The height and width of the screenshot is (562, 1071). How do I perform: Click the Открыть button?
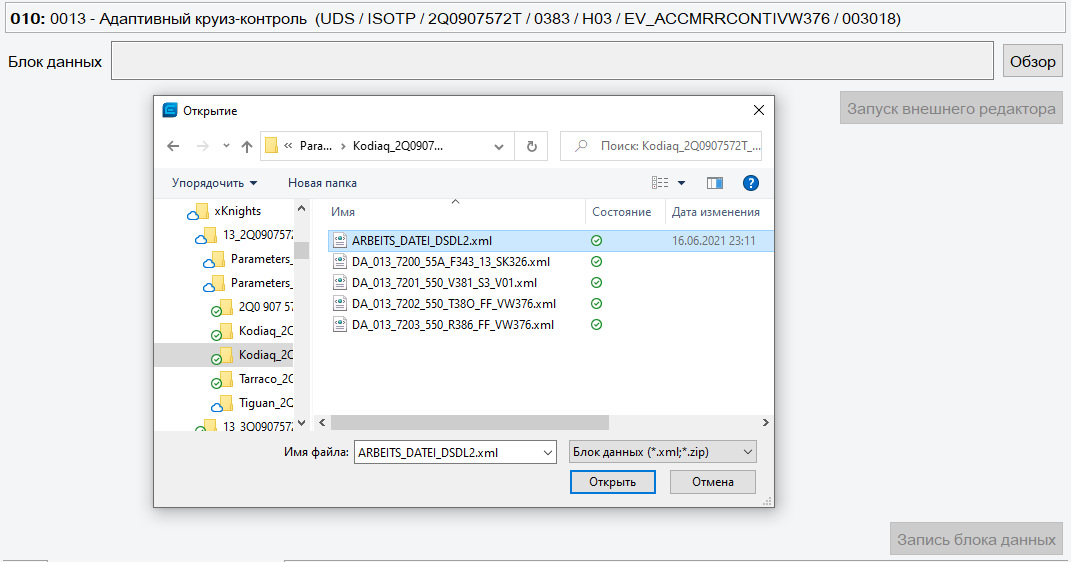click(613, 481)
